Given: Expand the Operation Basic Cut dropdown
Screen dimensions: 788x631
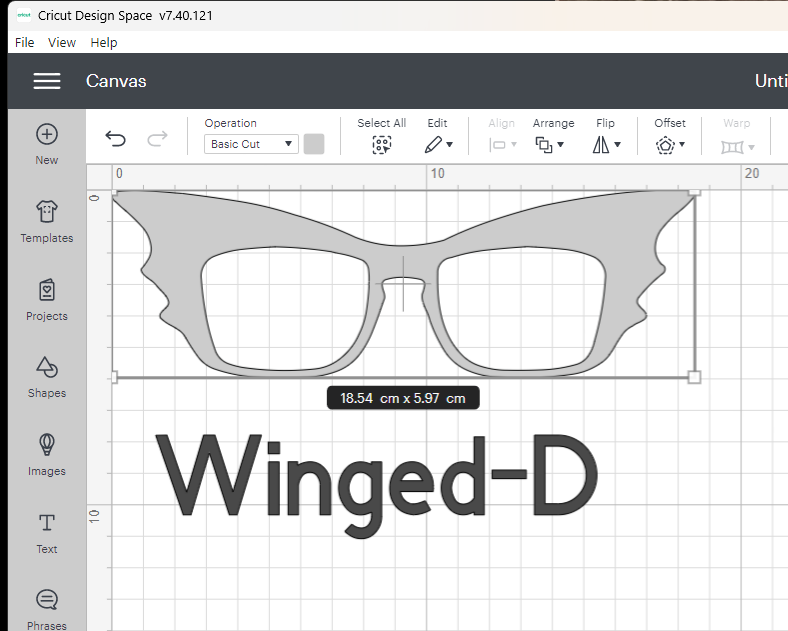Looking at the screenshot, I should [251, 144].
